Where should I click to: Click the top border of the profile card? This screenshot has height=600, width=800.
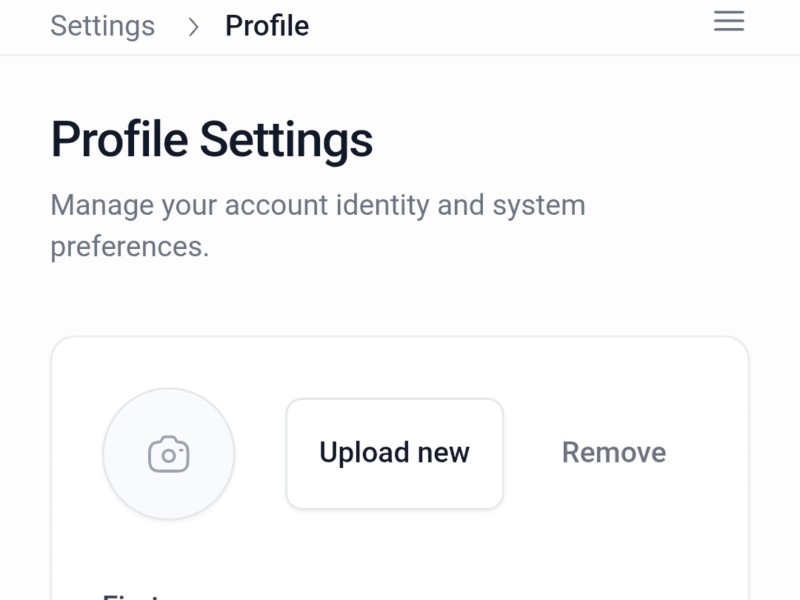(x=400, y=337)
